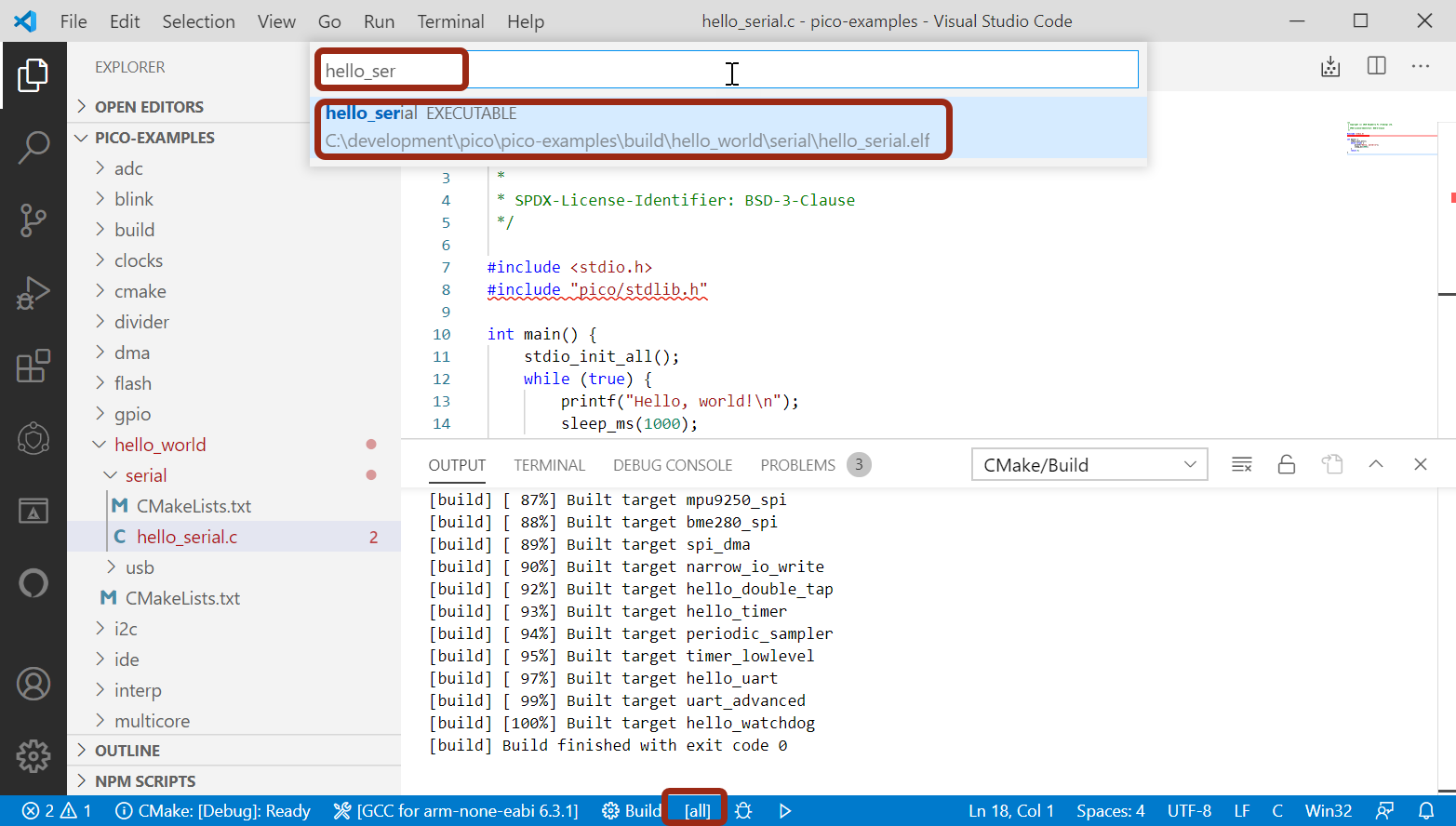The height and width of the screenshot is (826, 1456).
Task: Close the output panel
Action: tap(1421, 464)
